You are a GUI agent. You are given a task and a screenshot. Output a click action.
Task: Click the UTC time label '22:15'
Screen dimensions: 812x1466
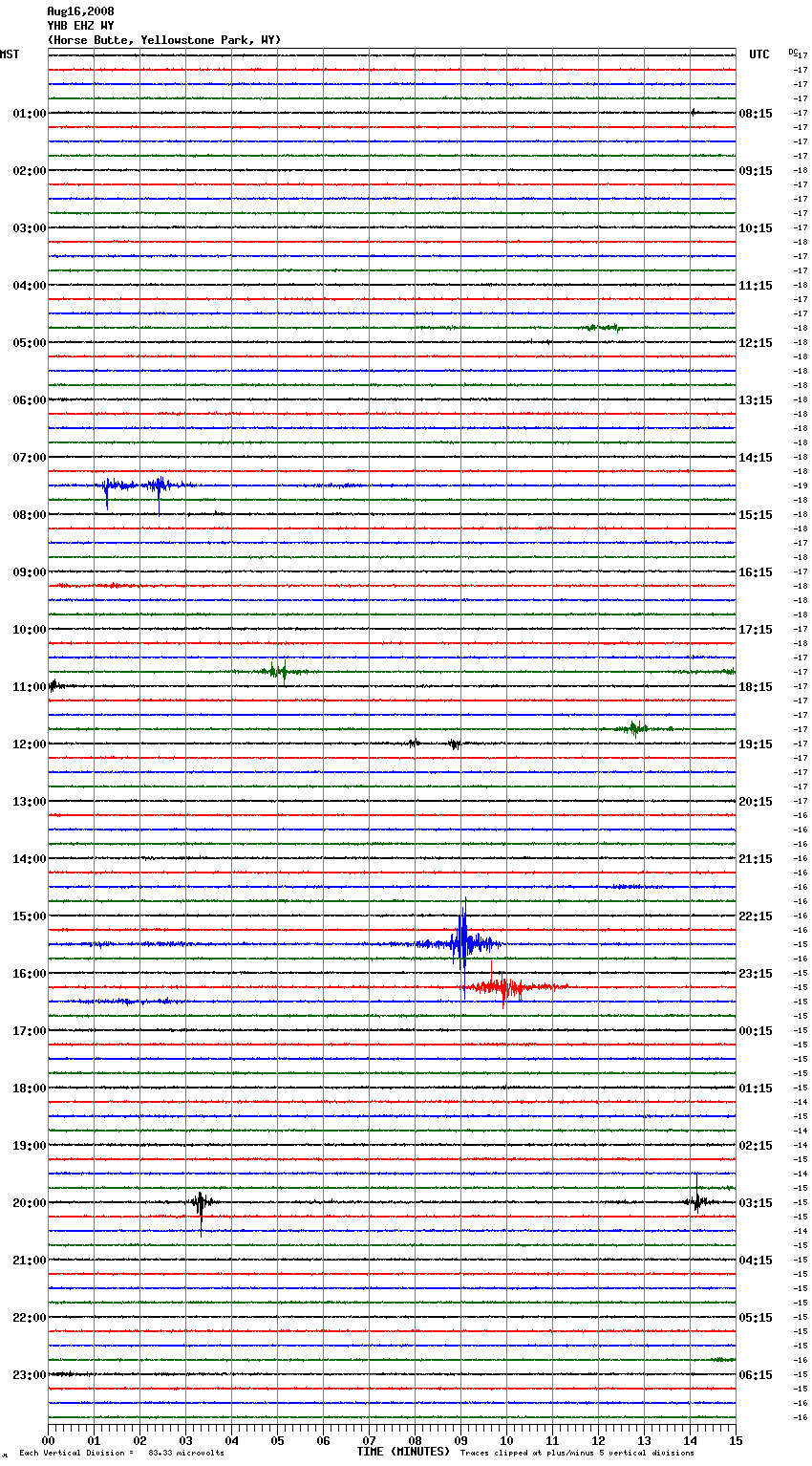(756, 916)
